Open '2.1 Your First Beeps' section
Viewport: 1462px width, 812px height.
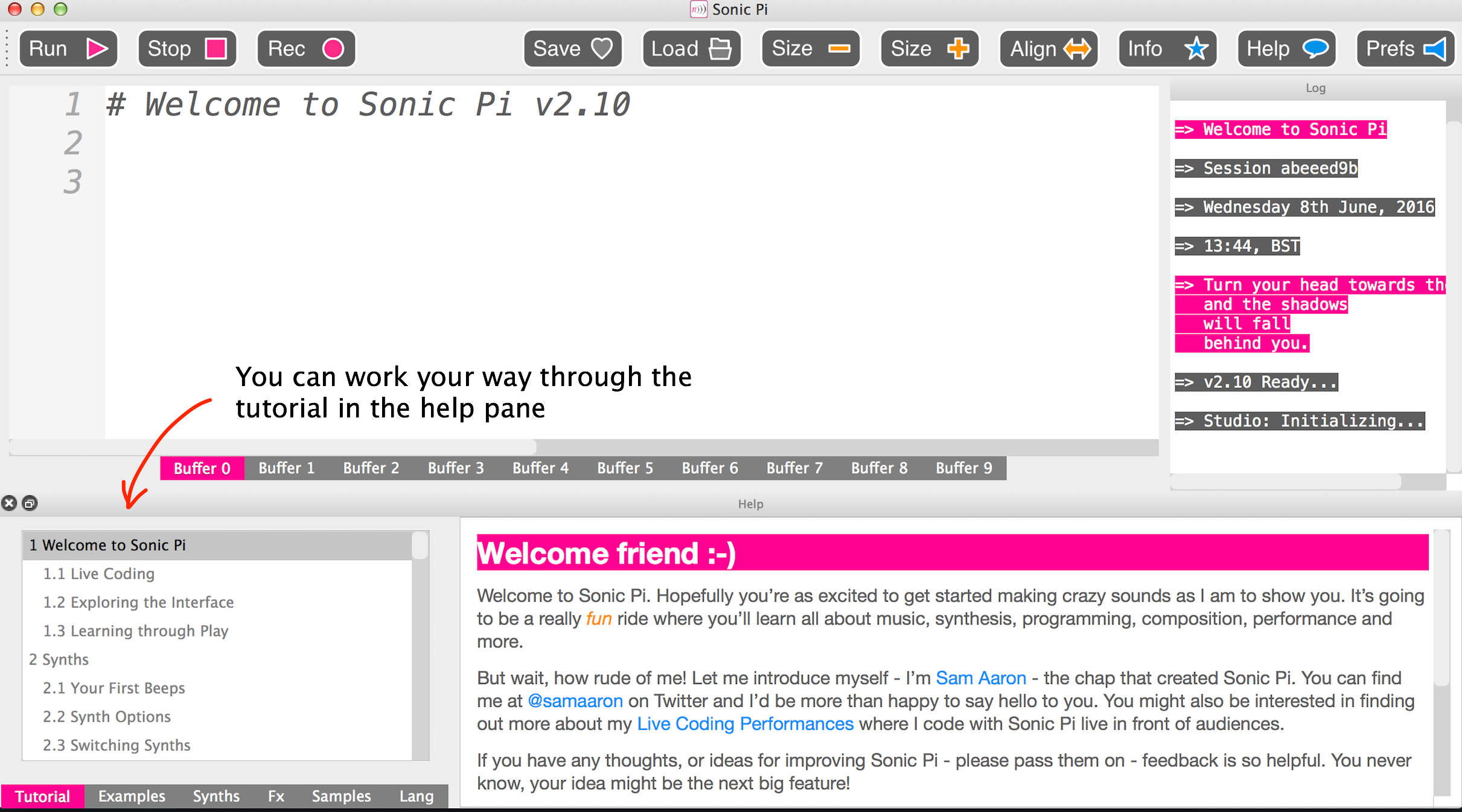tap(217, 688)
